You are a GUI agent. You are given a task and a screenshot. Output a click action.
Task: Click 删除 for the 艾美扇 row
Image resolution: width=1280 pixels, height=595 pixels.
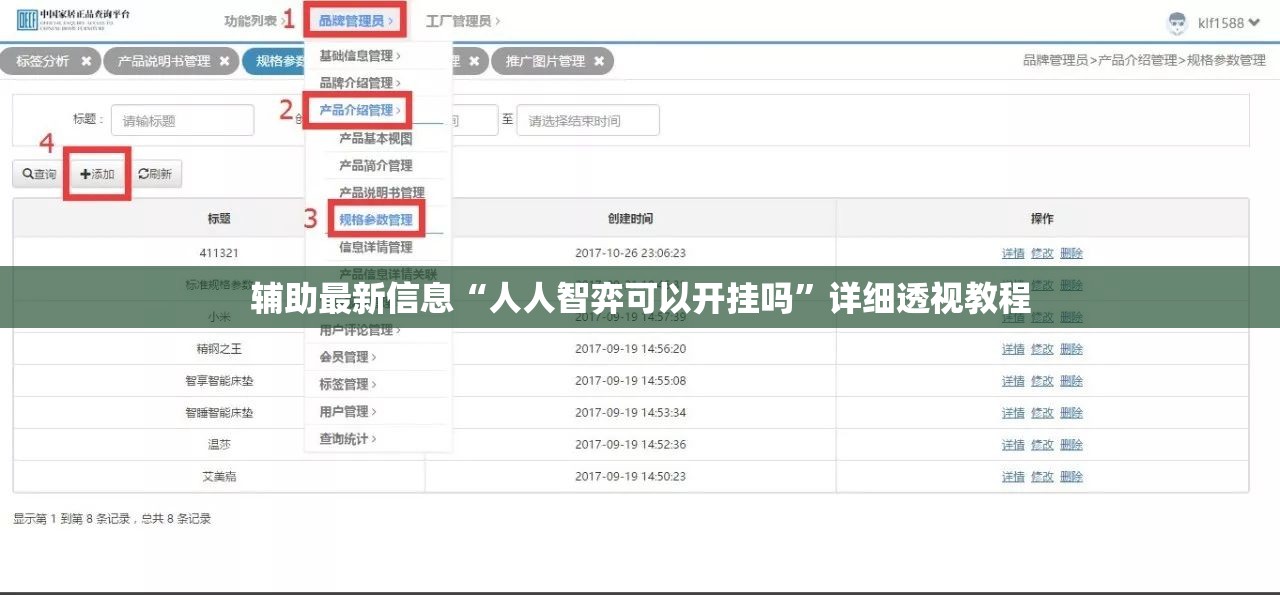(x=1071, y=477)
